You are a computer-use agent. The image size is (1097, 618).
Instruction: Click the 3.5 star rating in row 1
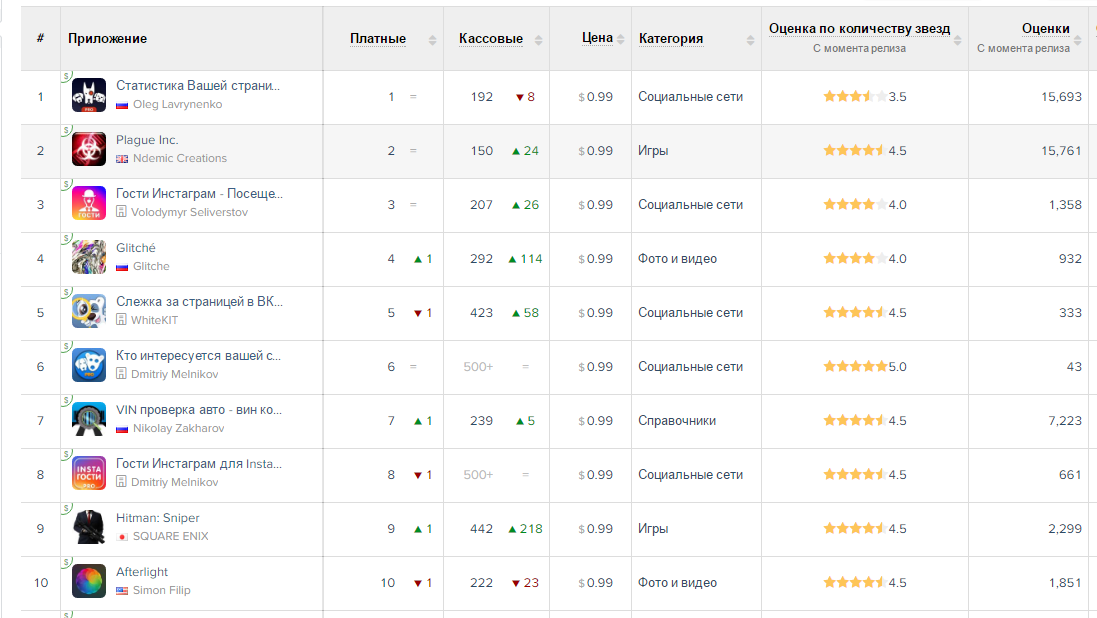coord(864,97)
